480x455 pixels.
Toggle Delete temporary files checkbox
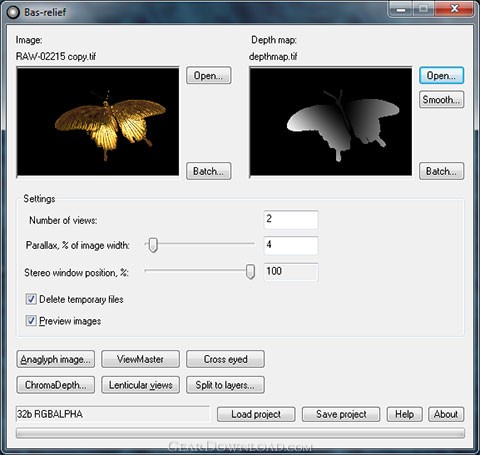coord(31,299)
